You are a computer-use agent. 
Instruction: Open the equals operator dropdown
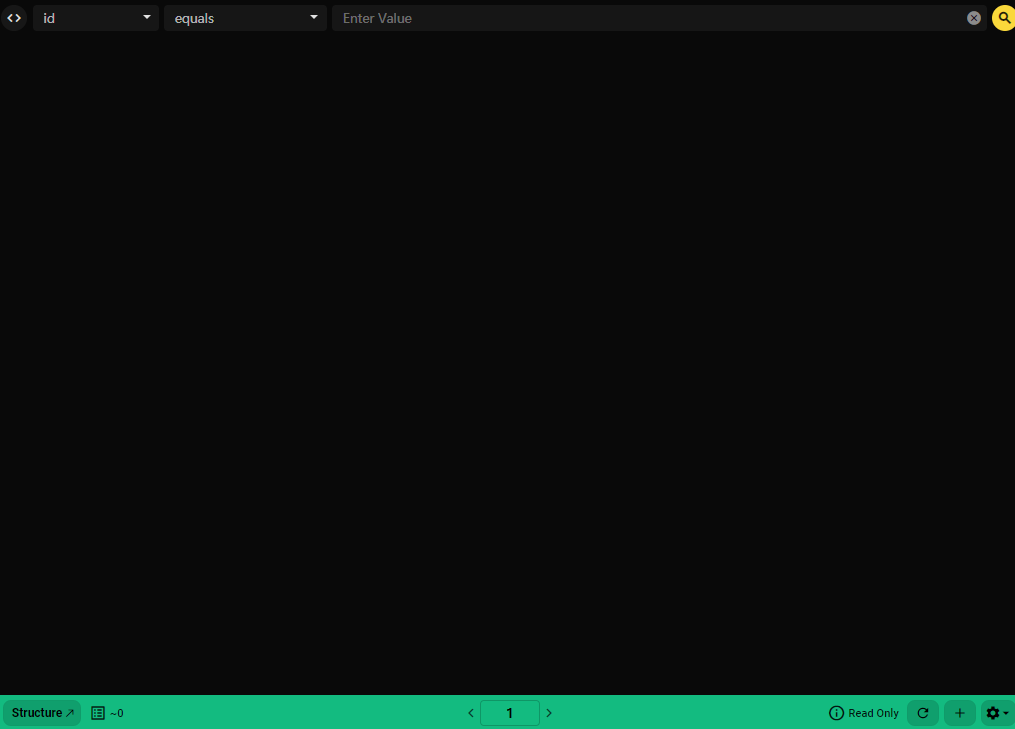point(245,17)
